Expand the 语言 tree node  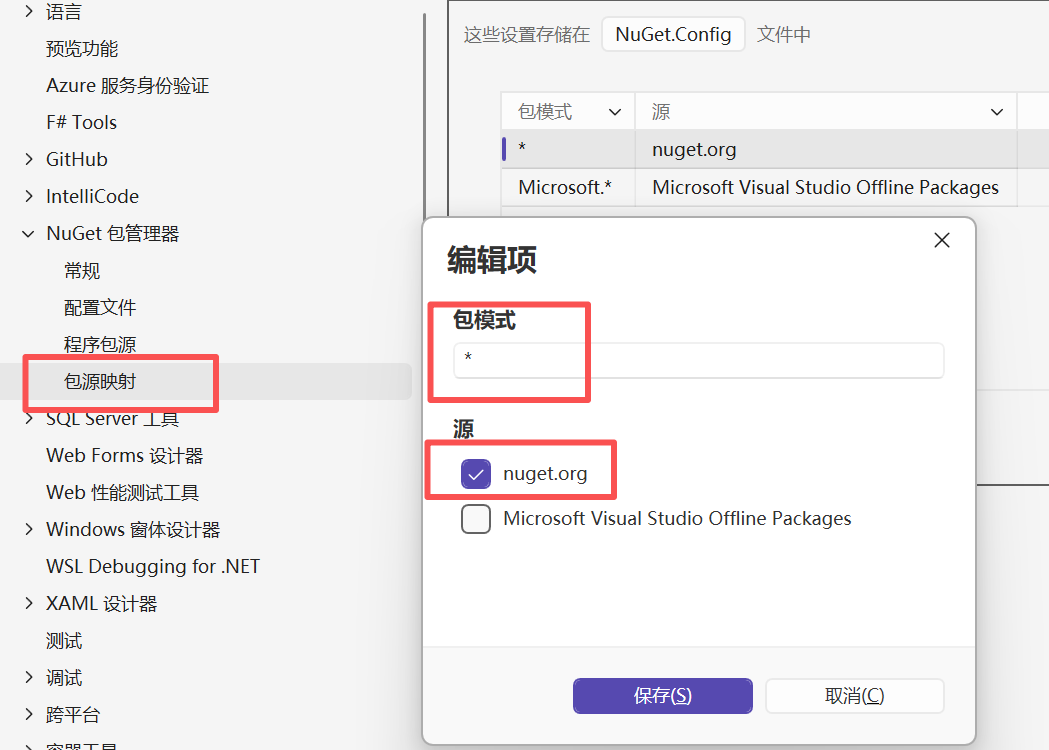(x=28, y=12)
